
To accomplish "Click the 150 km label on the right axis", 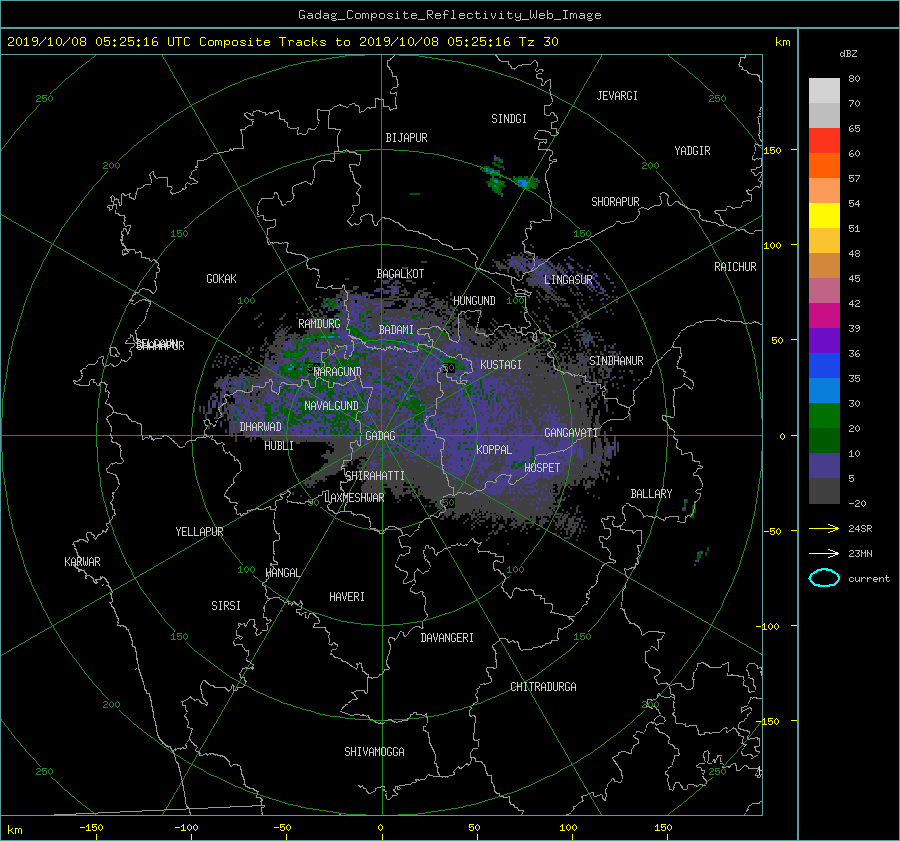I will point(773,150).
